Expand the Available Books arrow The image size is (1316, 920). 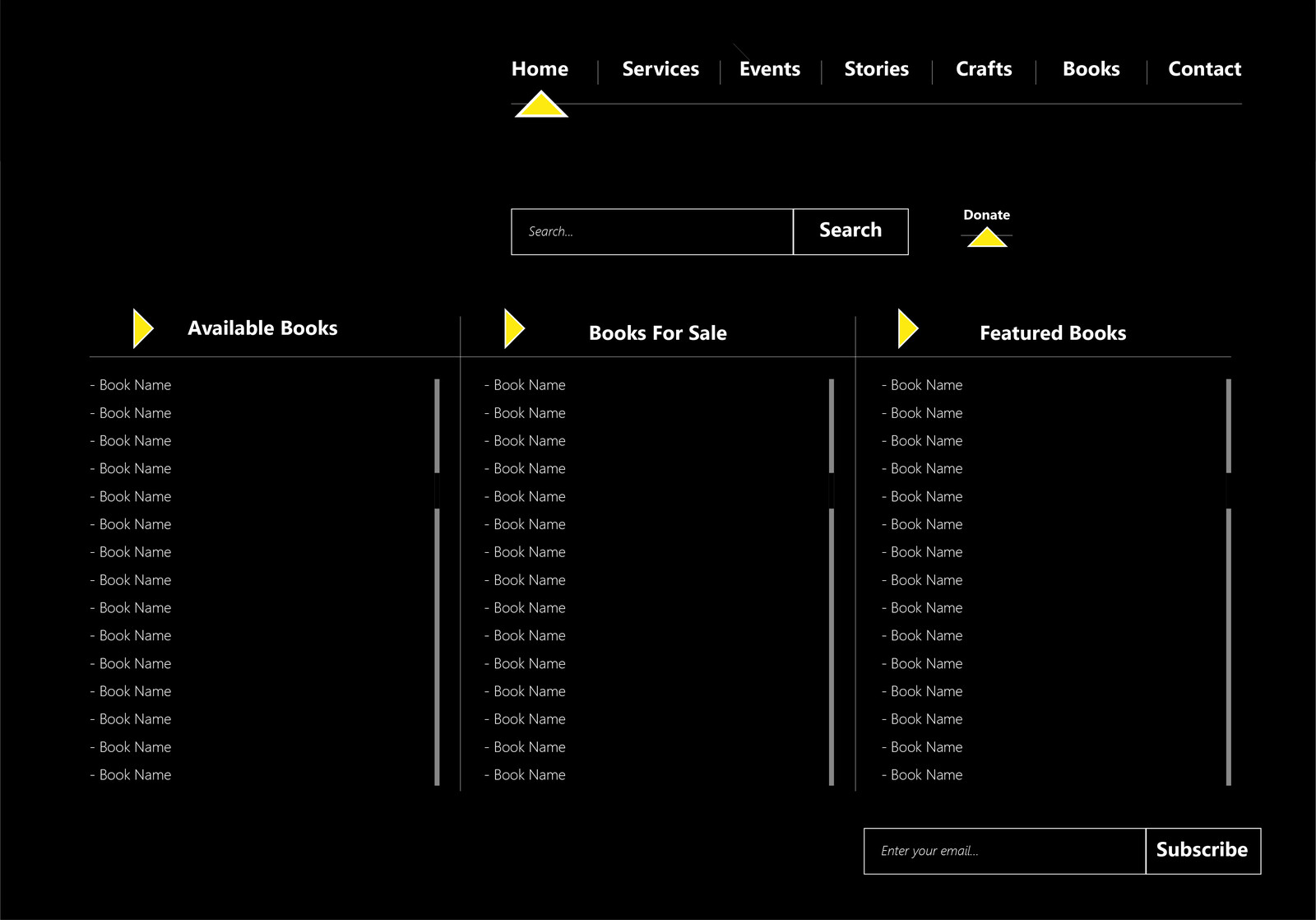tap(143, 328)
